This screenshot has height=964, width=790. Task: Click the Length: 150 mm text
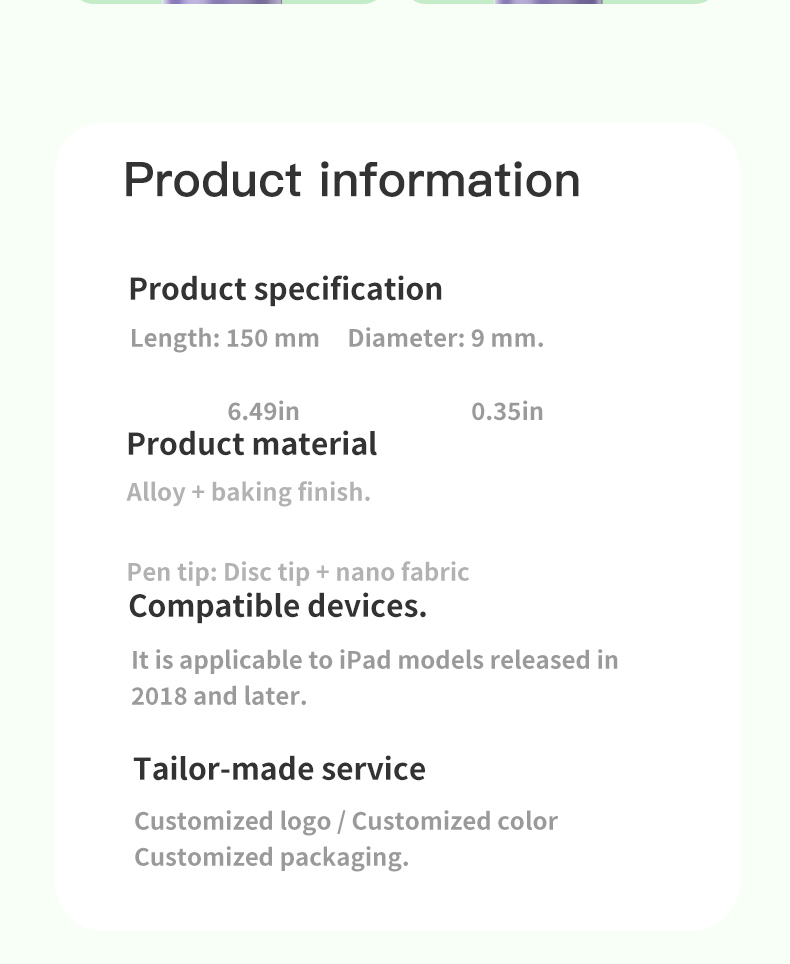224,338
